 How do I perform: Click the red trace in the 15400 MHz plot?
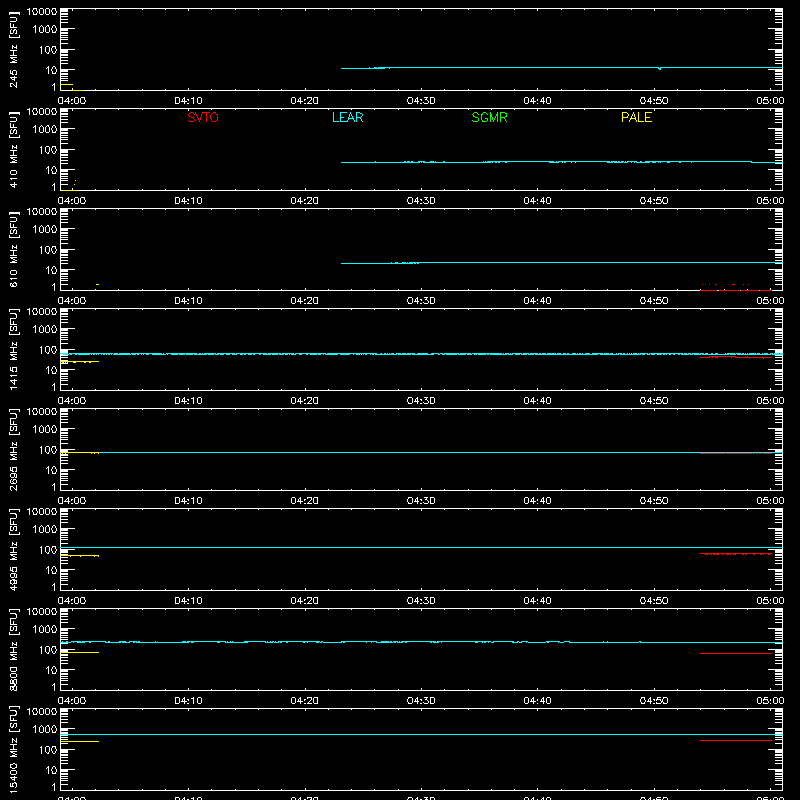pyautogui.click(x=736, y=740)
